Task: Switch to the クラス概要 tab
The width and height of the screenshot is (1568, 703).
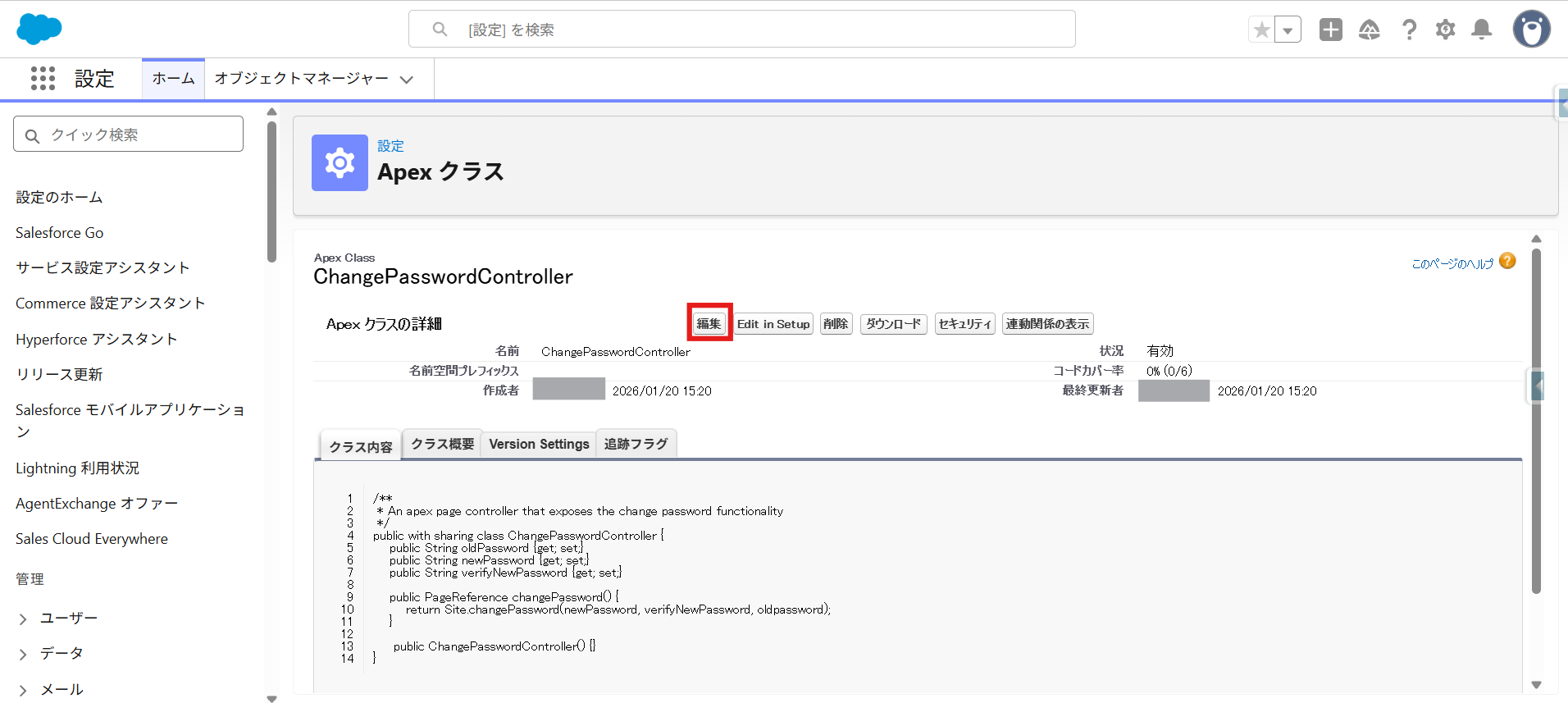Action: (442, 444)
